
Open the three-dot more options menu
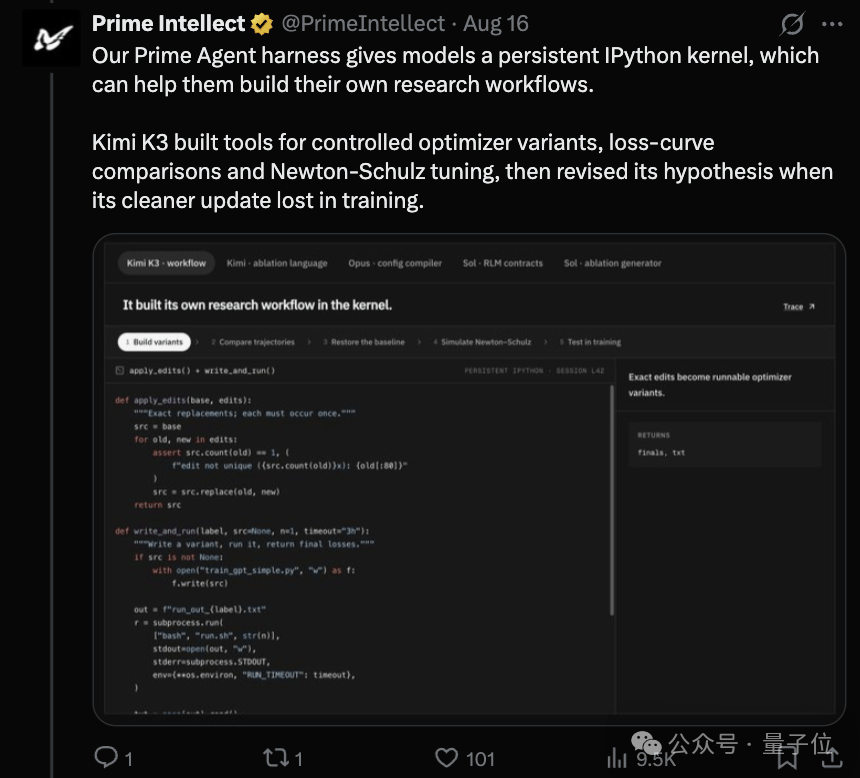pos(832,24)
